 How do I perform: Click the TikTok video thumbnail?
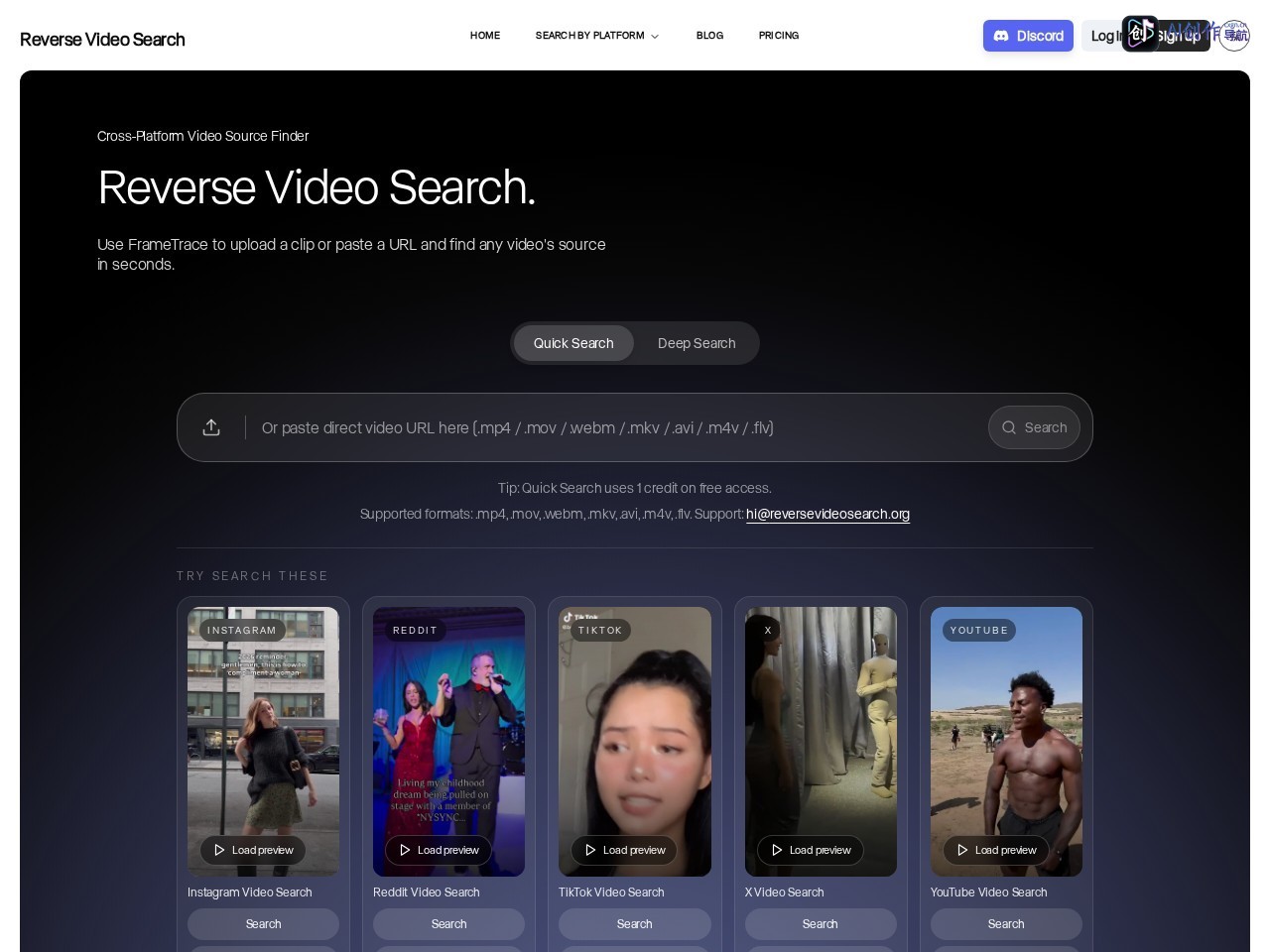[635, 742]
